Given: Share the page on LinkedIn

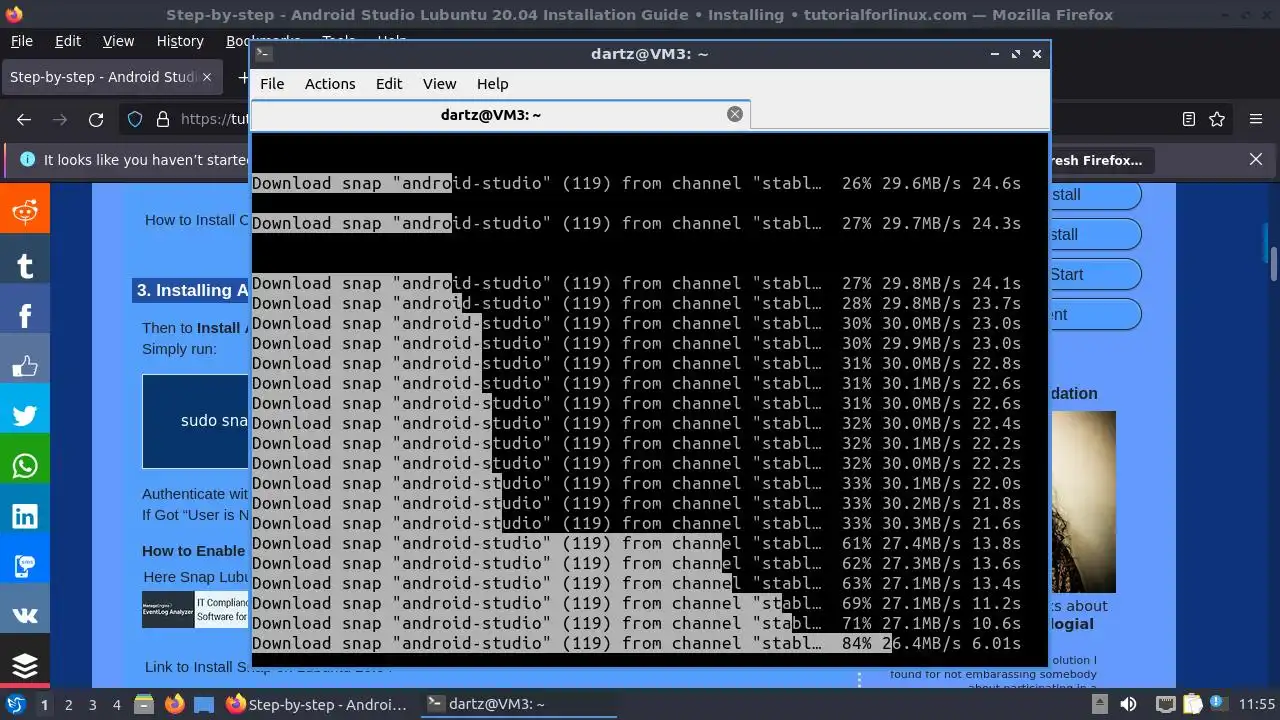Looking at the screenshot, I should tap(25, 516).
